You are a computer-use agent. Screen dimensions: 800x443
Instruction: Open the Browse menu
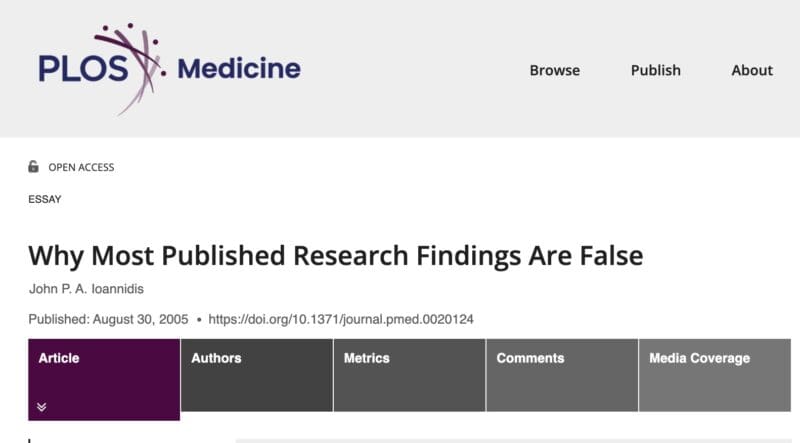(x=554, y=70)
